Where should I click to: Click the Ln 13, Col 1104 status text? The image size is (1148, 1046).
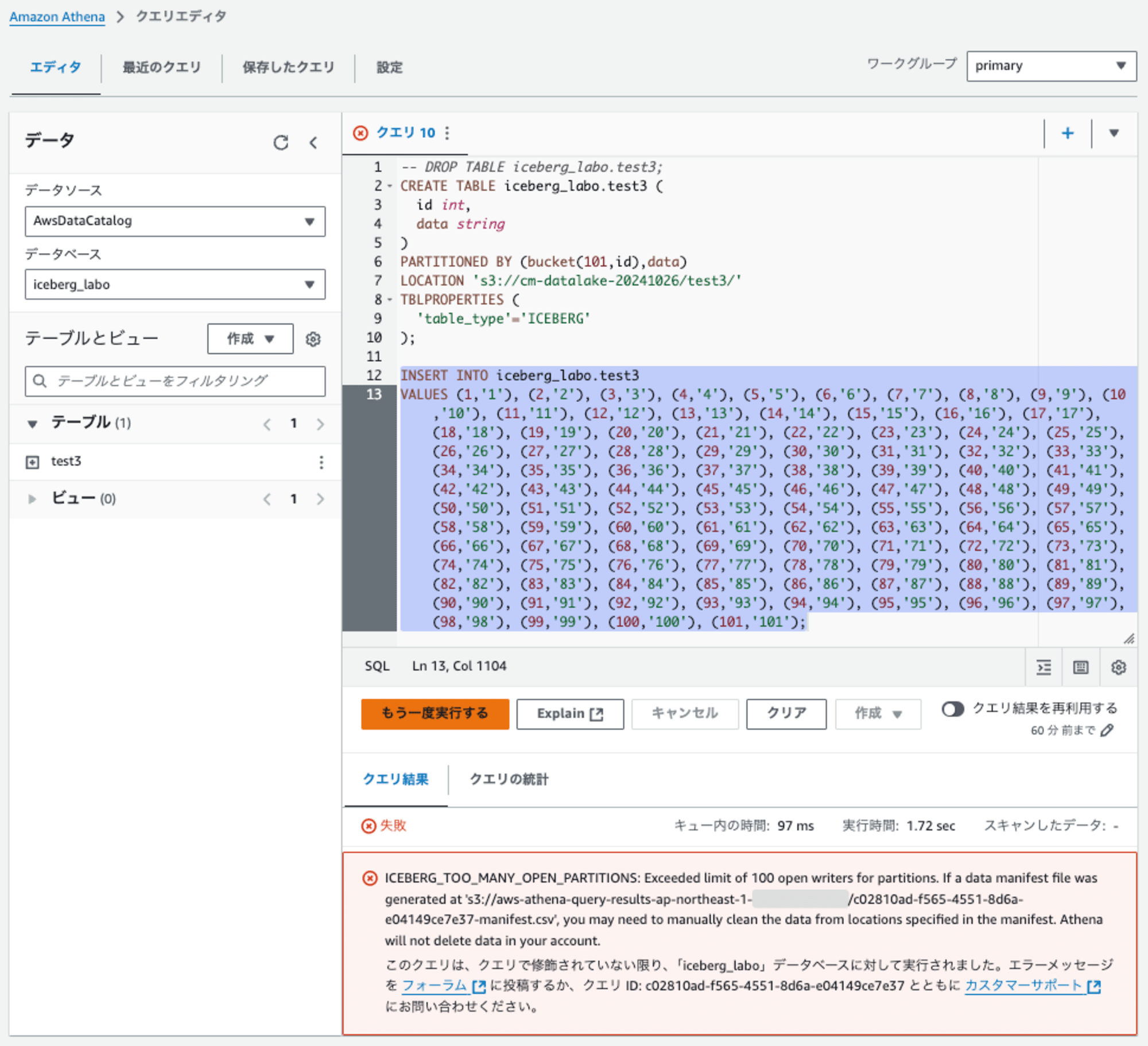click(459, 667)
